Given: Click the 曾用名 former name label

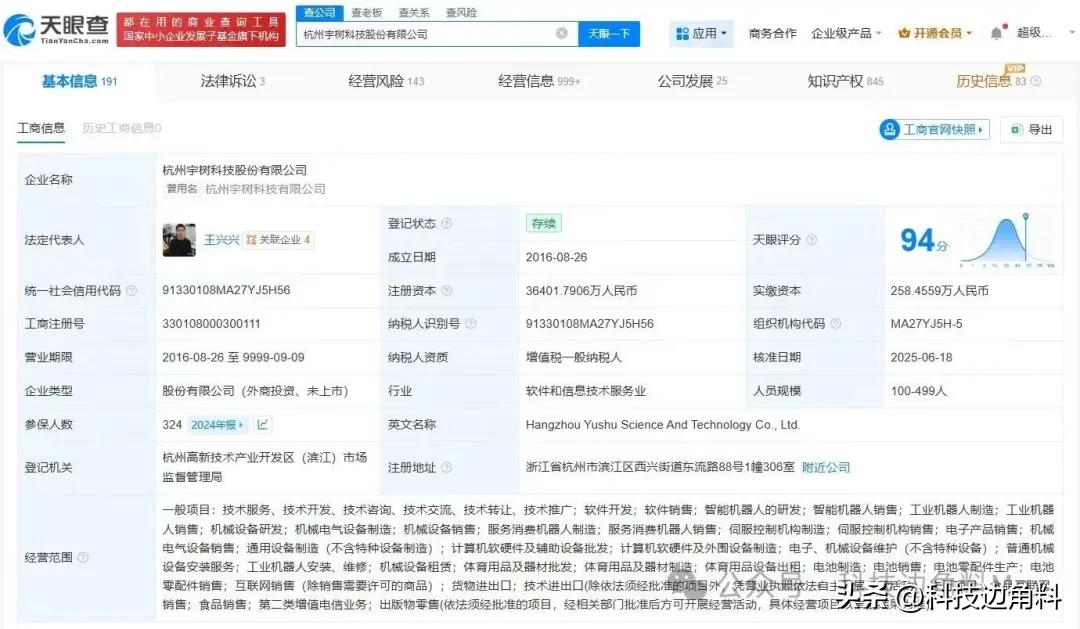Looking at the screenshot, I should 183,189.
